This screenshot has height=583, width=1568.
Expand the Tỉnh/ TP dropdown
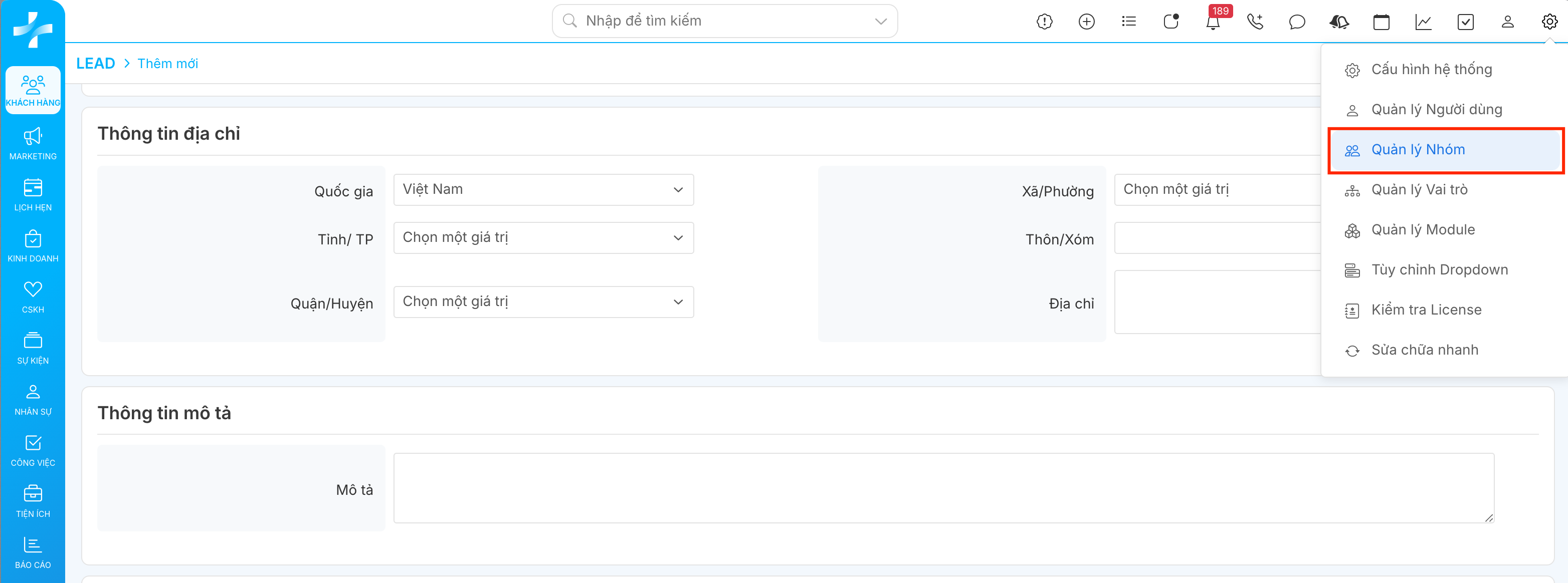tap(543, 238)
